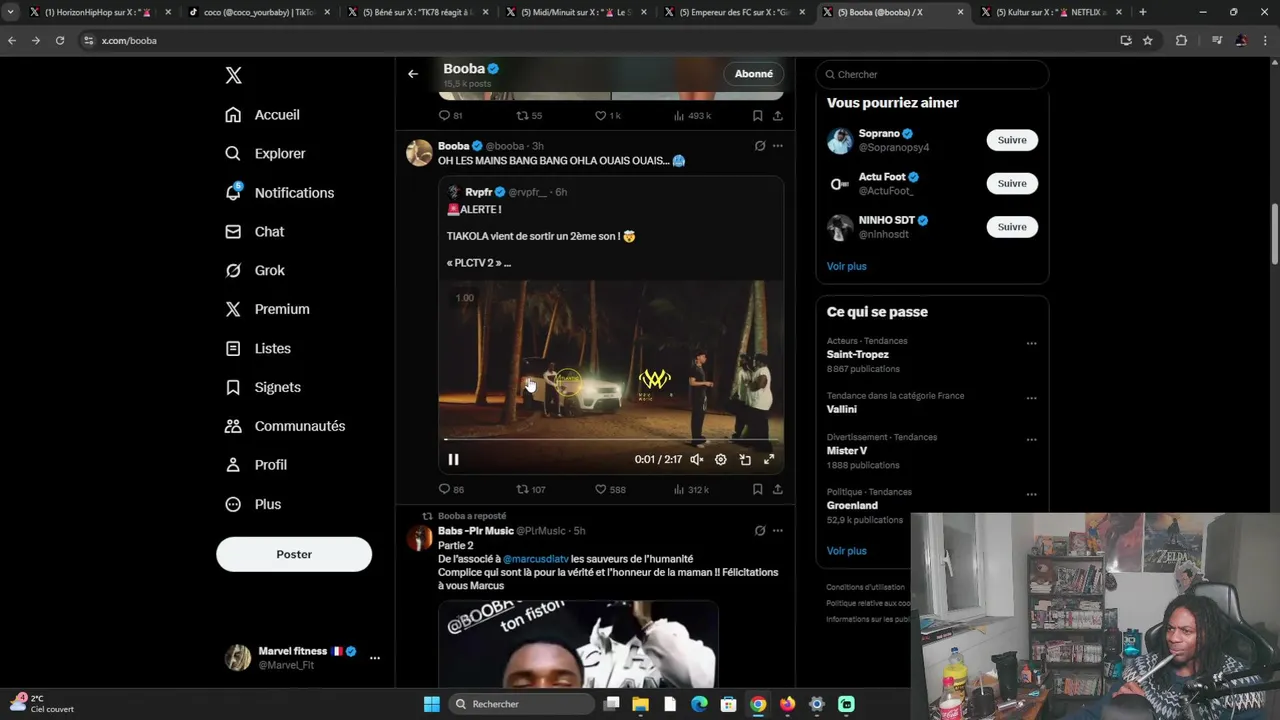Open more options on Babs -Plr Music post

777,531
